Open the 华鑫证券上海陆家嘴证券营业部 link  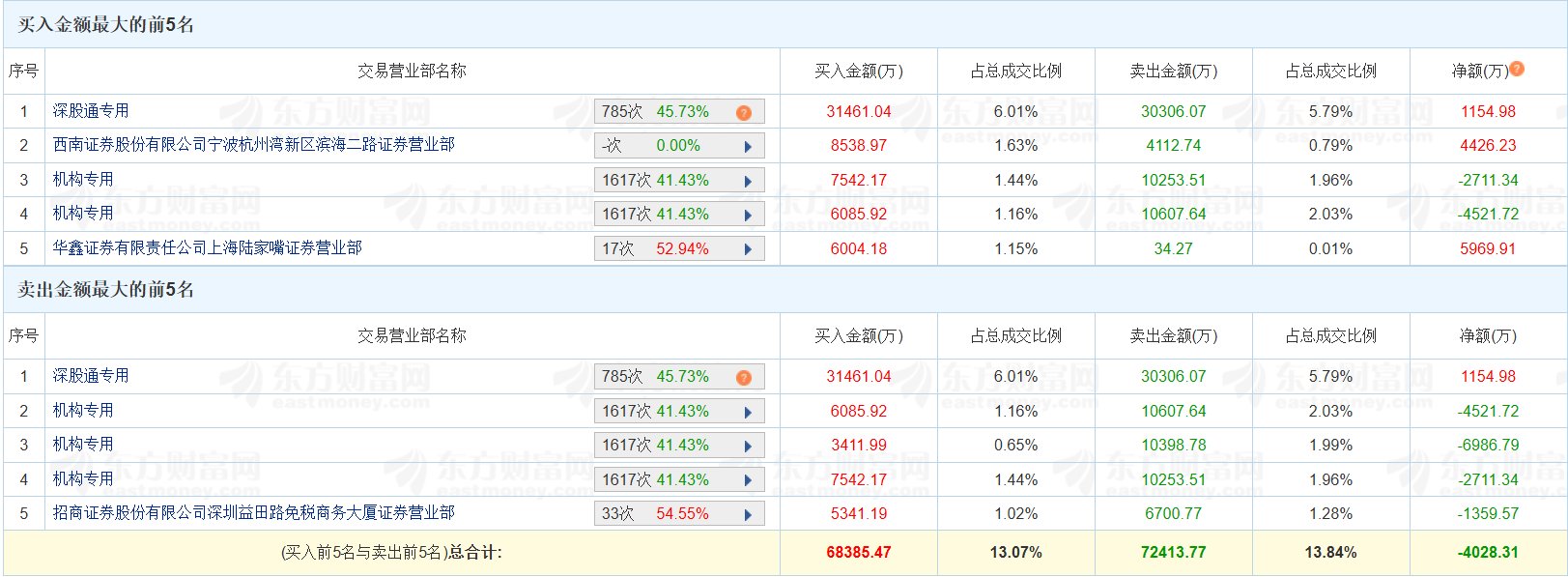[207, 248]
